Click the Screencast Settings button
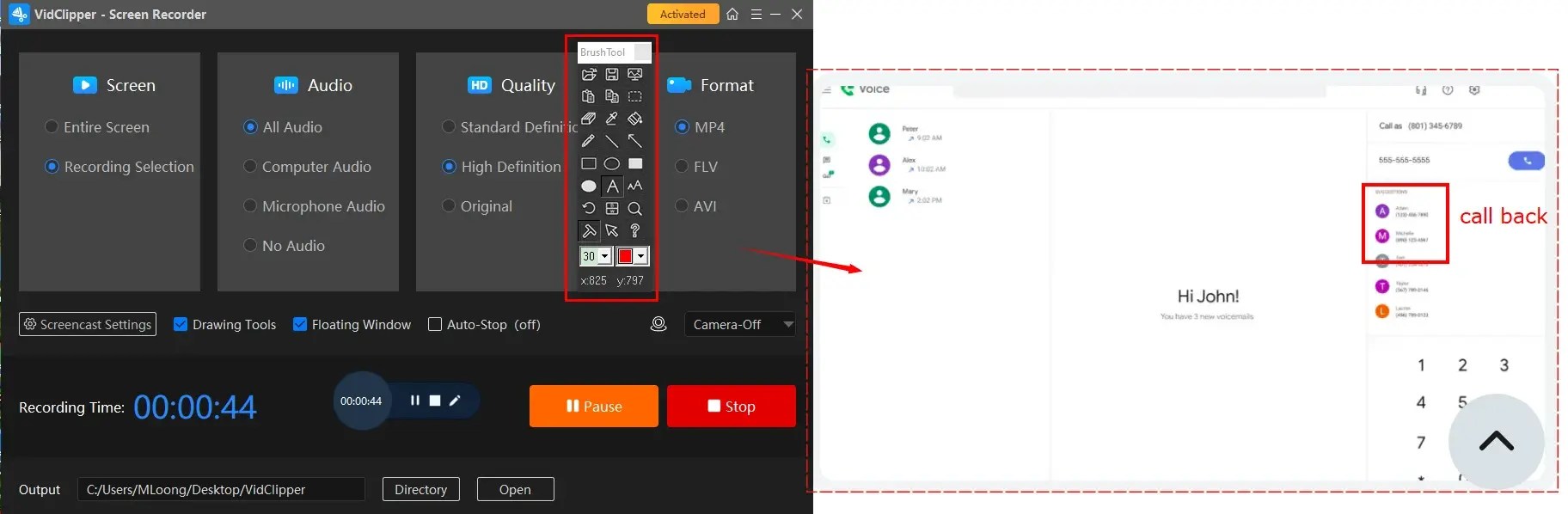This screenshot has height=514, width=1568. click(x=88, y=324)
